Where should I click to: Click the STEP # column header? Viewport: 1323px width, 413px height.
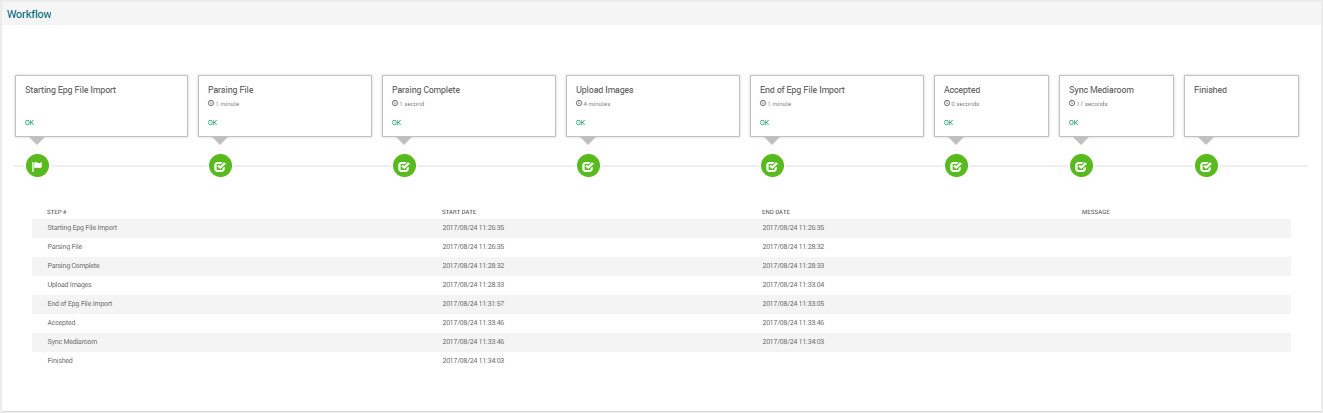(x=57, y=212)
